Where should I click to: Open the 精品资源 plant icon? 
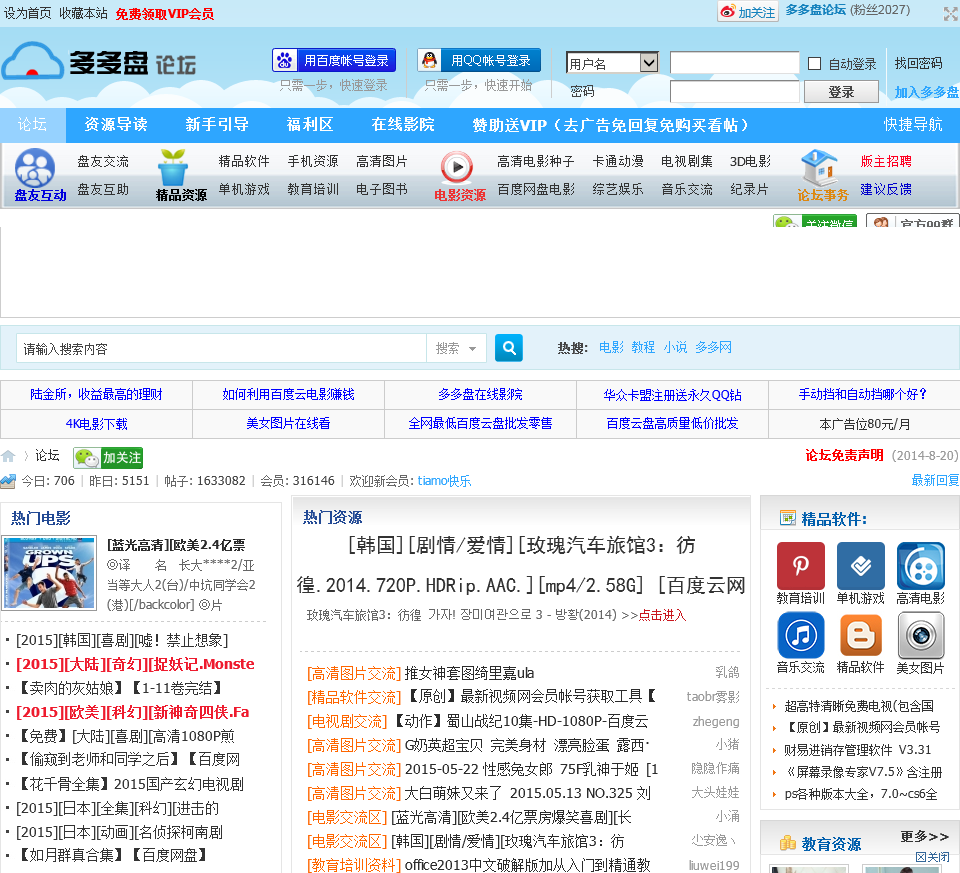(x=173, y=167)
